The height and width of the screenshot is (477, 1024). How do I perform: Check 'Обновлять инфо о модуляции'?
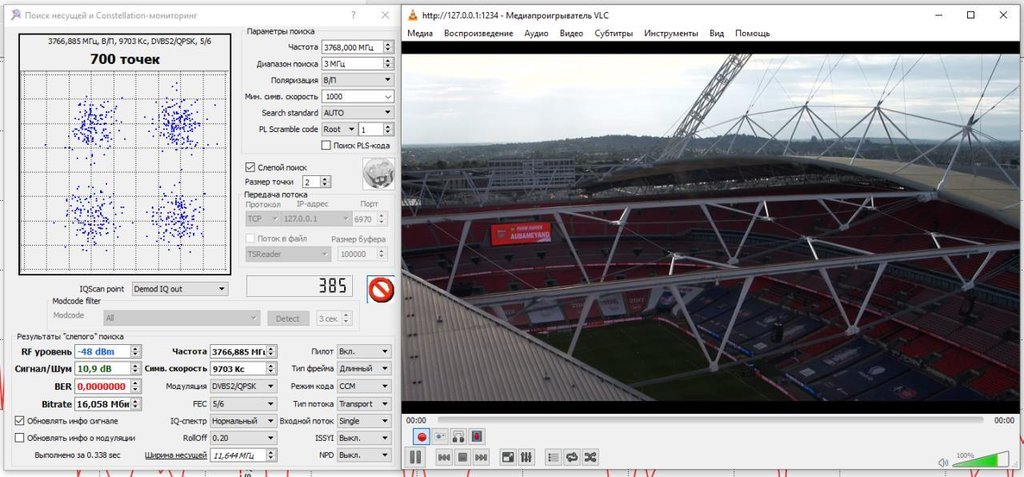click(20, 437)
